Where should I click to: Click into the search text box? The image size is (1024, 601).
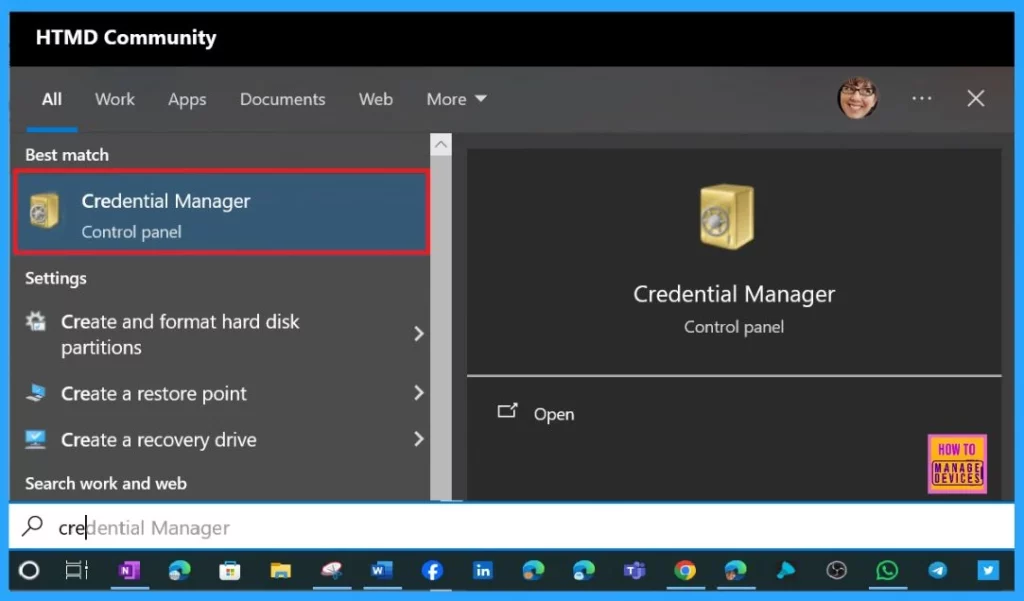click(511, 527)
